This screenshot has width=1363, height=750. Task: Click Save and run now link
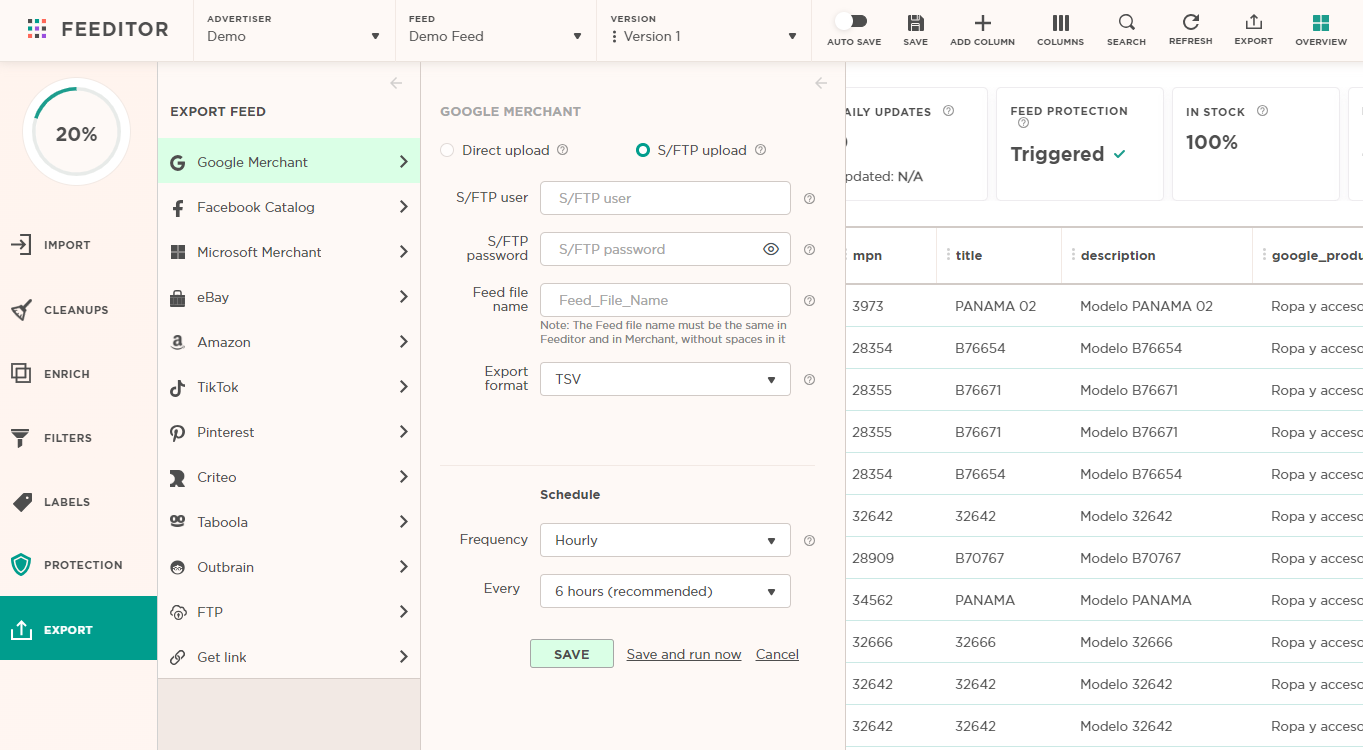(684, 654)
